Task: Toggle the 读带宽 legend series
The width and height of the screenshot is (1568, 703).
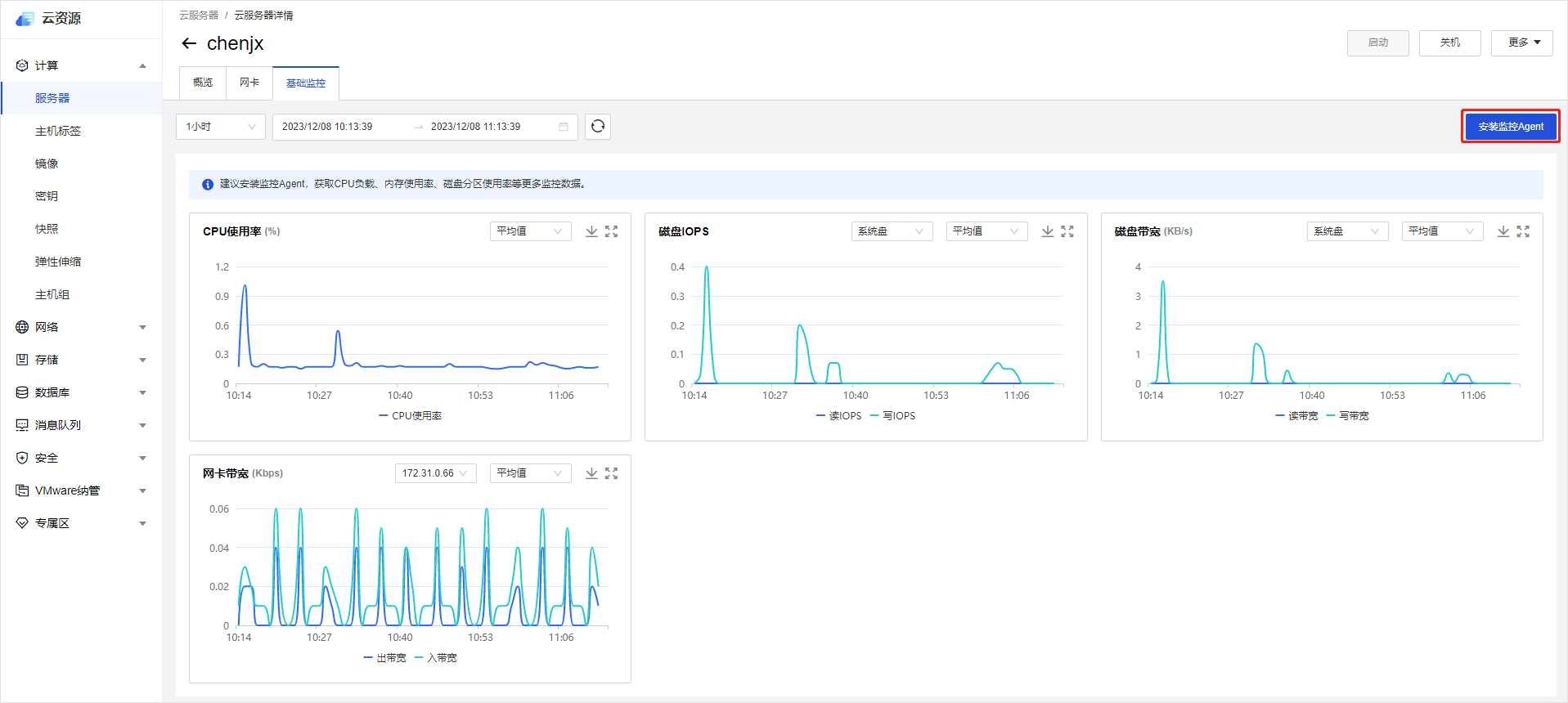Action: pyautogui.click(x=1296, y=416)
